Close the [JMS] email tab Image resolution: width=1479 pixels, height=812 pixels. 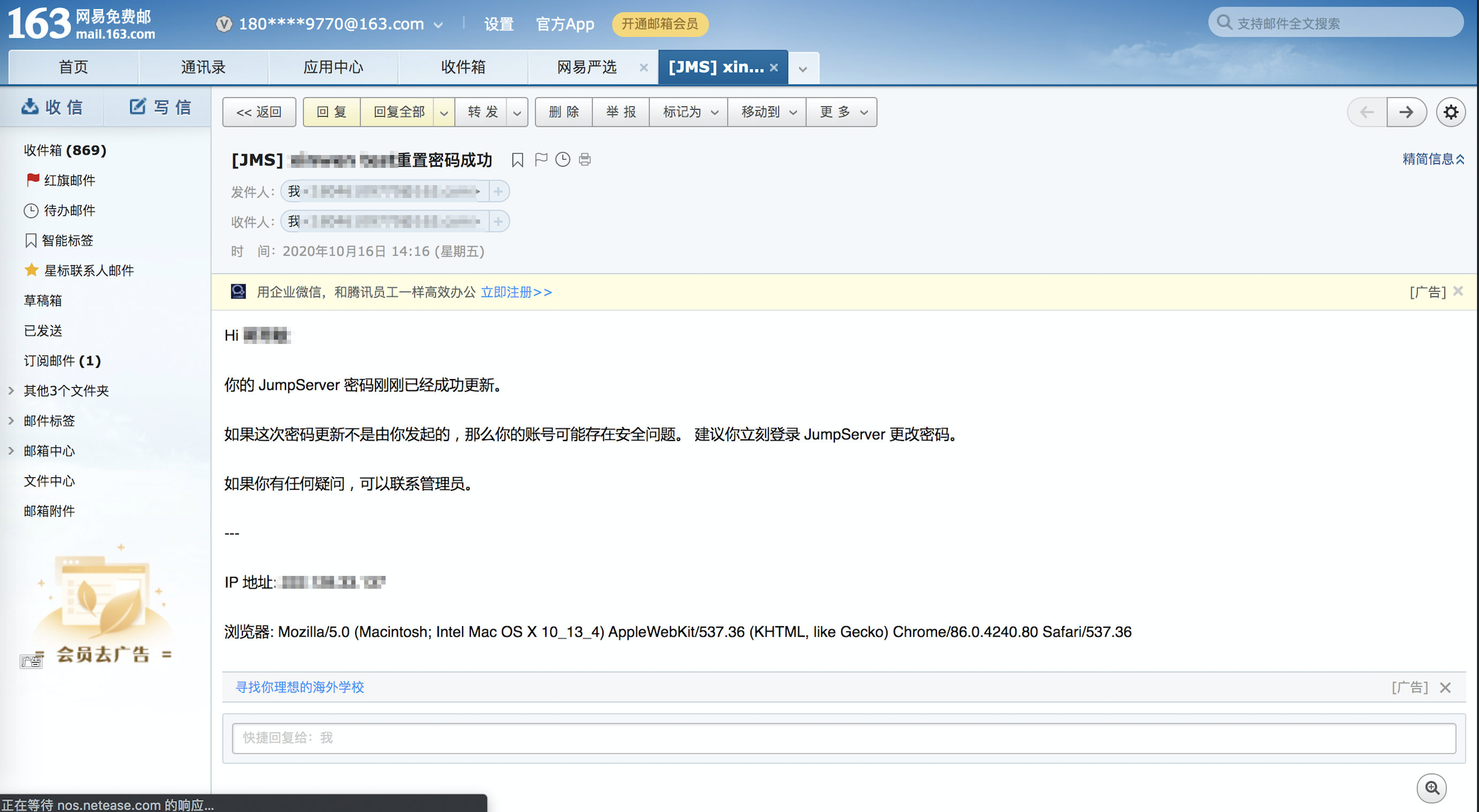click(773, 68)
